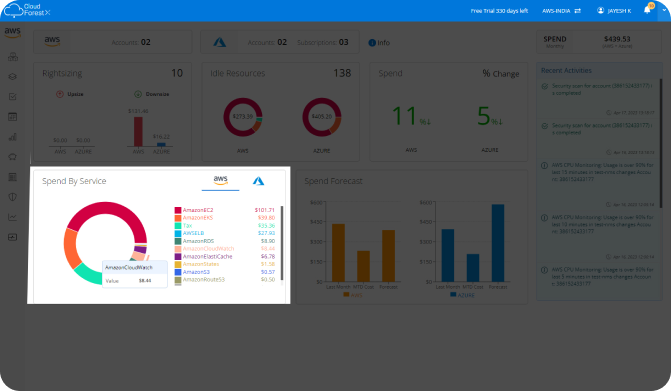Select Tax in the legend
This screenshot has height=391, width=671.
click(187, 225)
